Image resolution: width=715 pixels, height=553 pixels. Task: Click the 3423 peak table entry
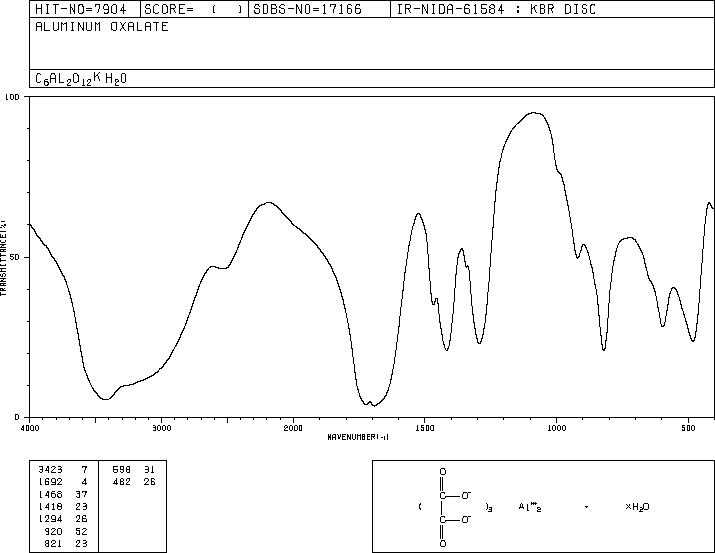(x=63, y=469)
